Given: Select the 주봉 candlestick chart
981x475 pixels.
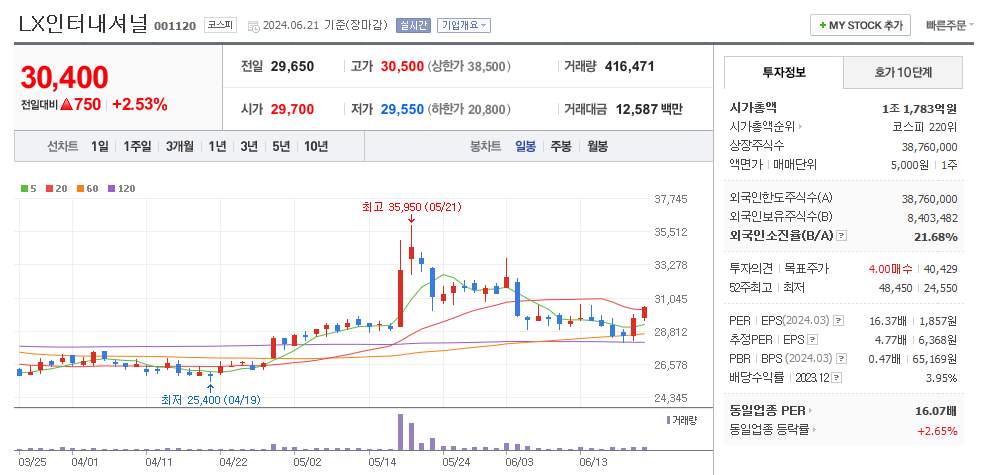Looking at the screenshot, I should point(561,147).
